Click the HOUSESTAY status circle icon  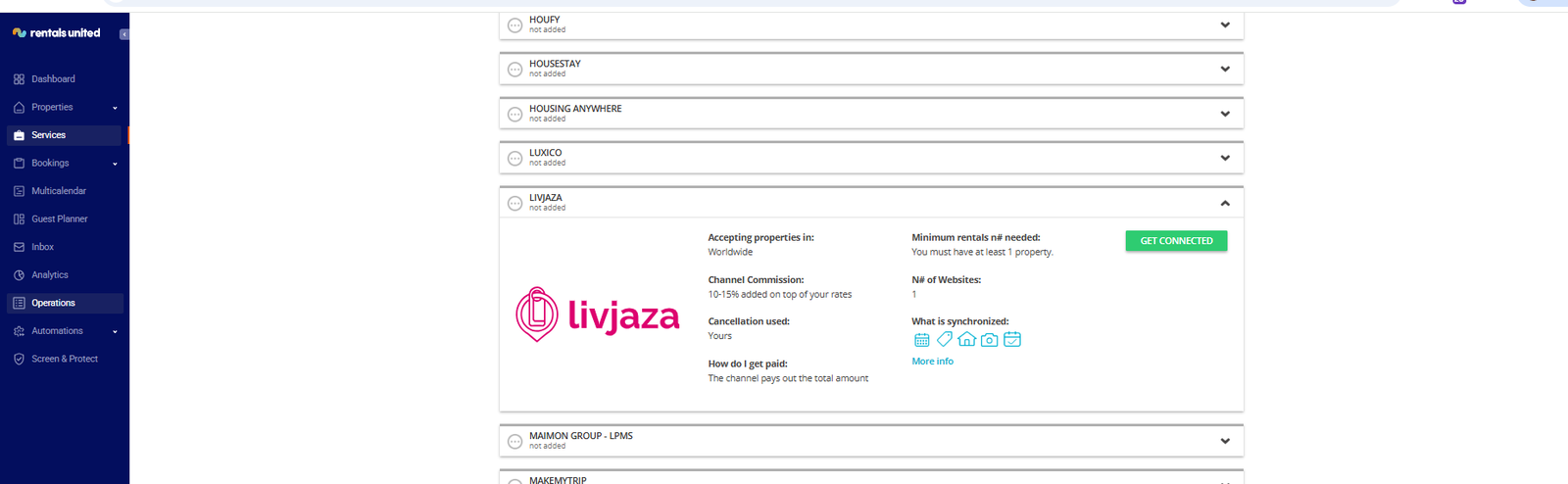pyautogui.click(x=514, y=69)
